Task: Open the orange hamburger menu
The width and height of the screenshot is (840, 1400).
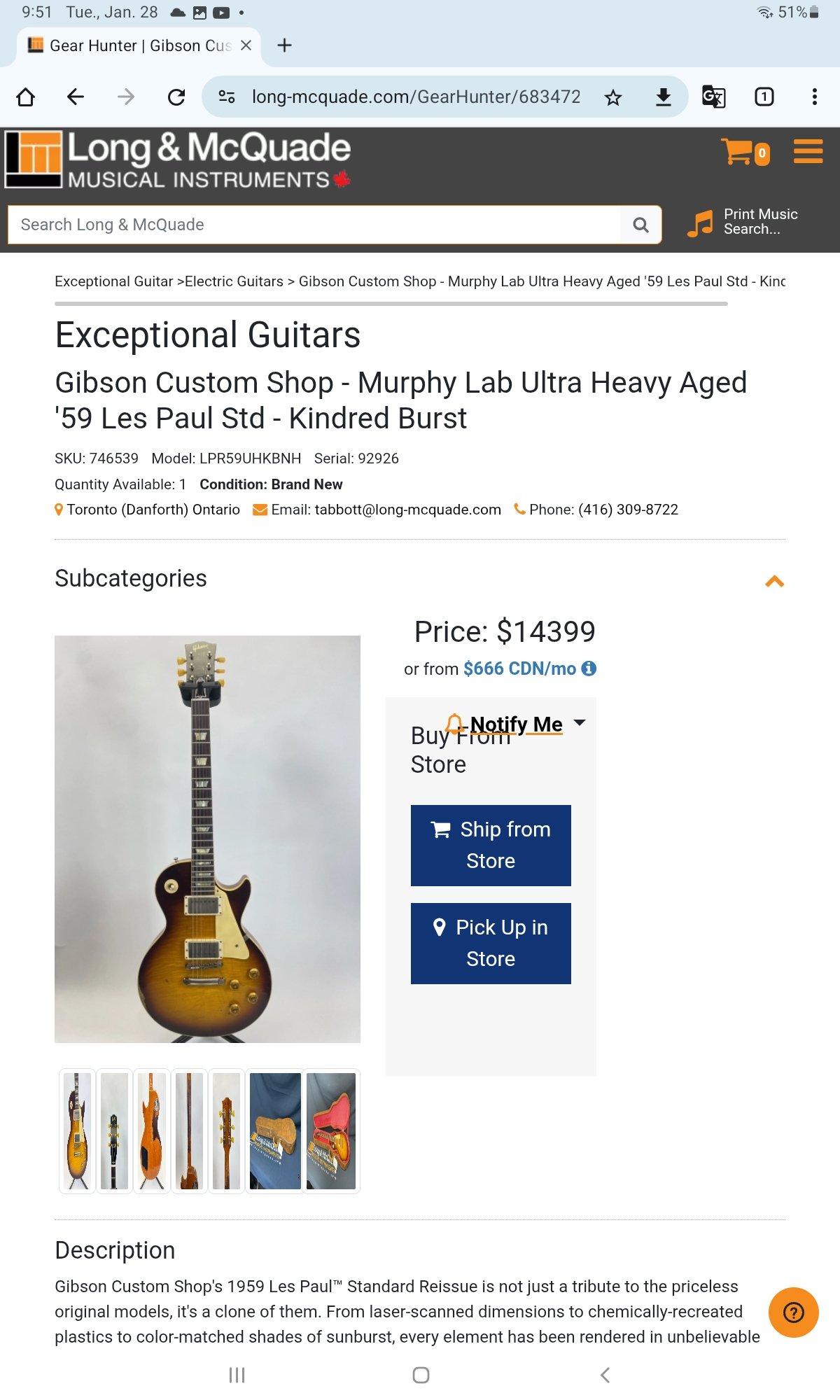Action: coord(808,151)
